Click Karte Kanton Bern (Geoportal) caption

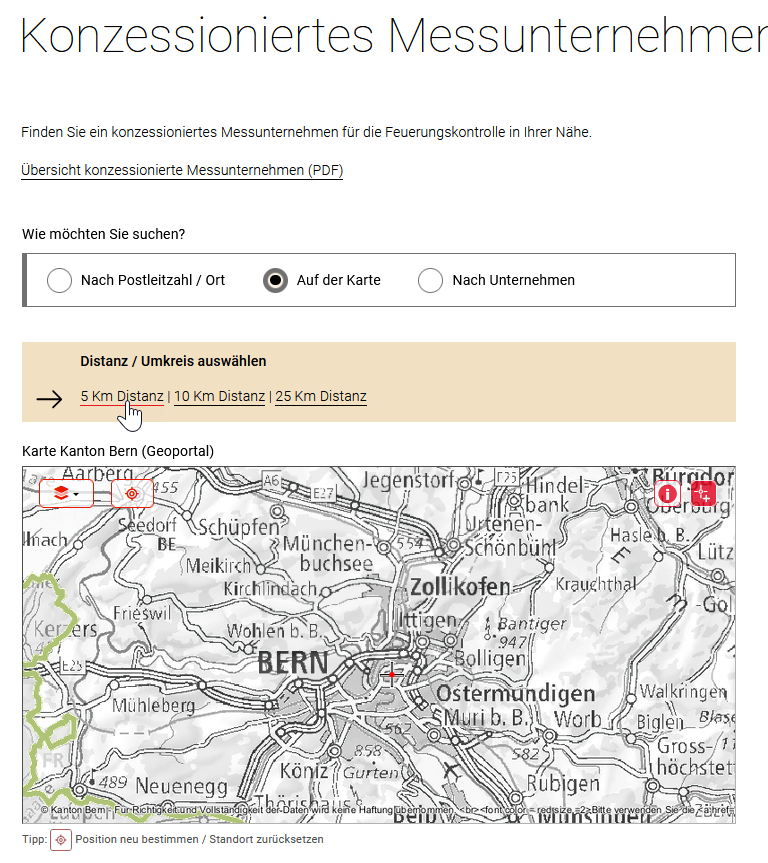118,451
